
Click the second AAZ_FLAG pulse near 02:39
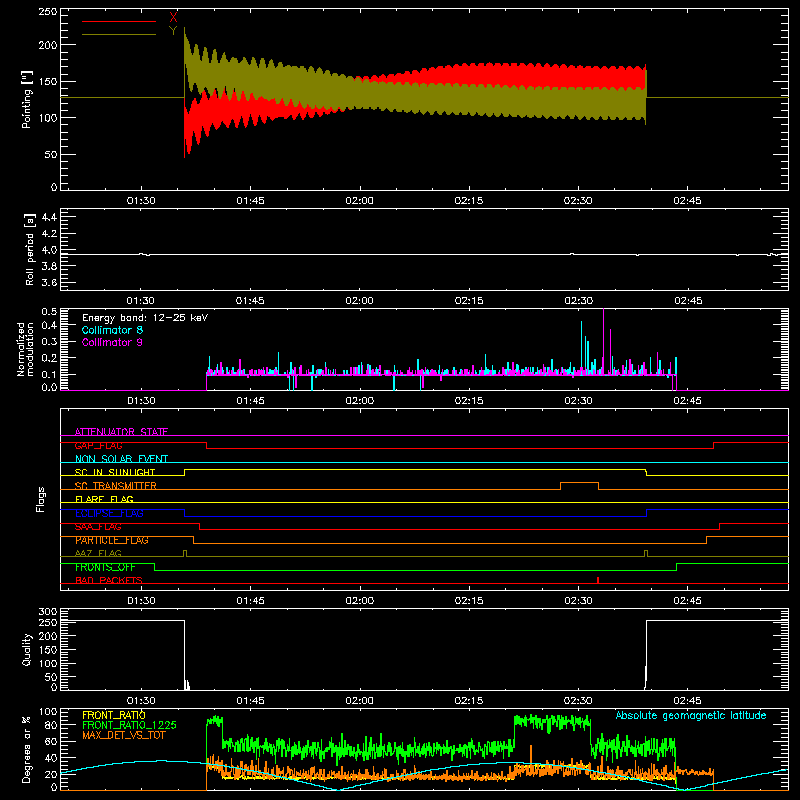point(646,553)
